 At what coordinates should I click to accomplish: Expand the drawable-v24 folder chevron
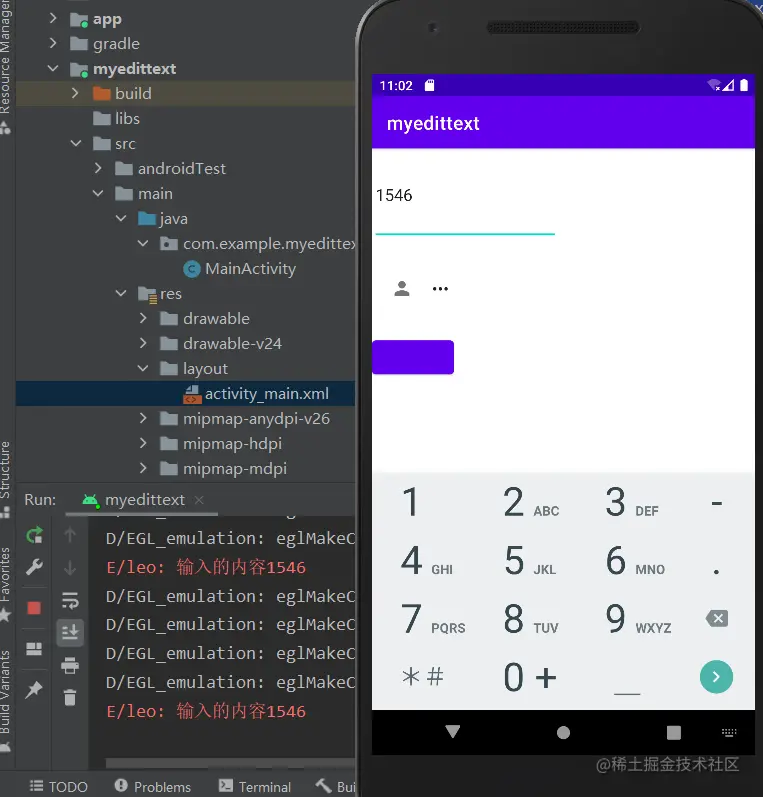(x=143, y=344)
